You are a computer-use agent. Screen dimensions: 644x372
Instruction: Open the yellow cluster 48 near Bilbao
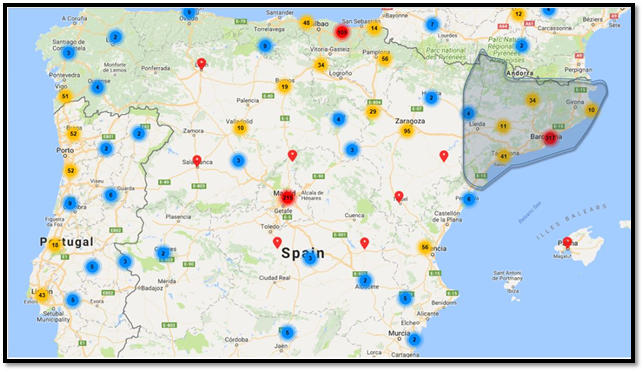point(306,23)
